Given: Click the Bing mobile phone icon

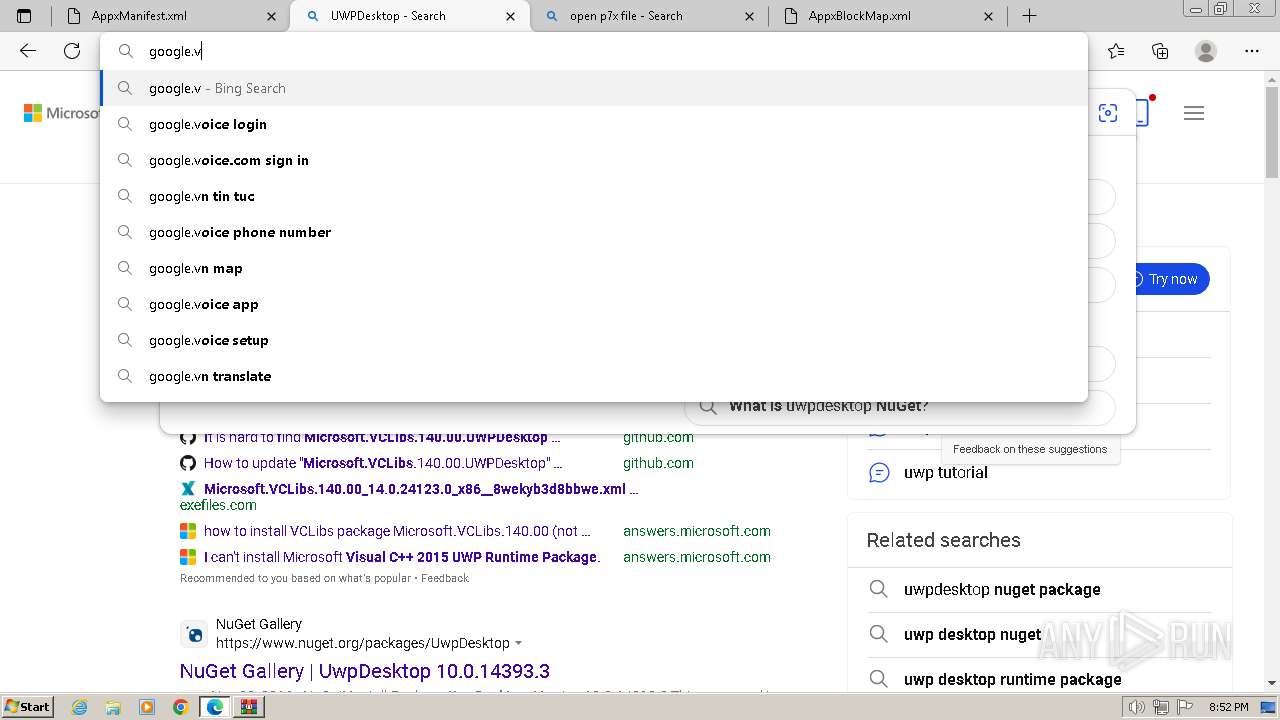Looking at the screenshot, I should coord(1143,113).
